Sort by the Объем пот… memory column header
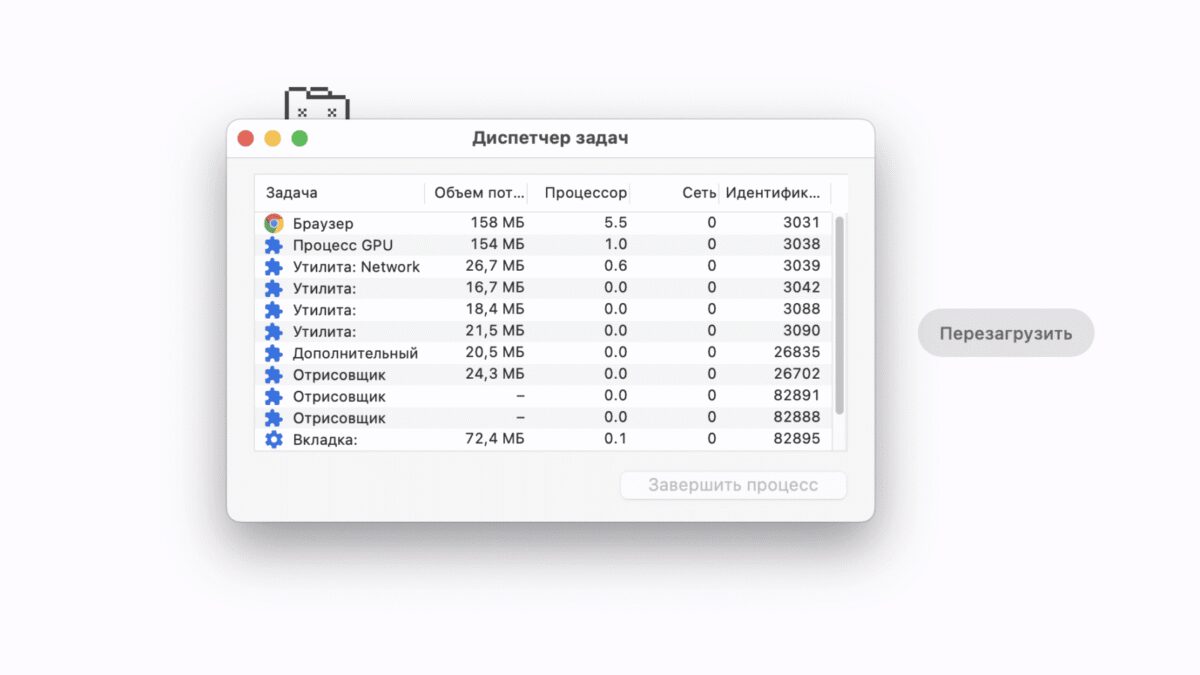Viewport: 1200px width, 675px height. (478, 193)
